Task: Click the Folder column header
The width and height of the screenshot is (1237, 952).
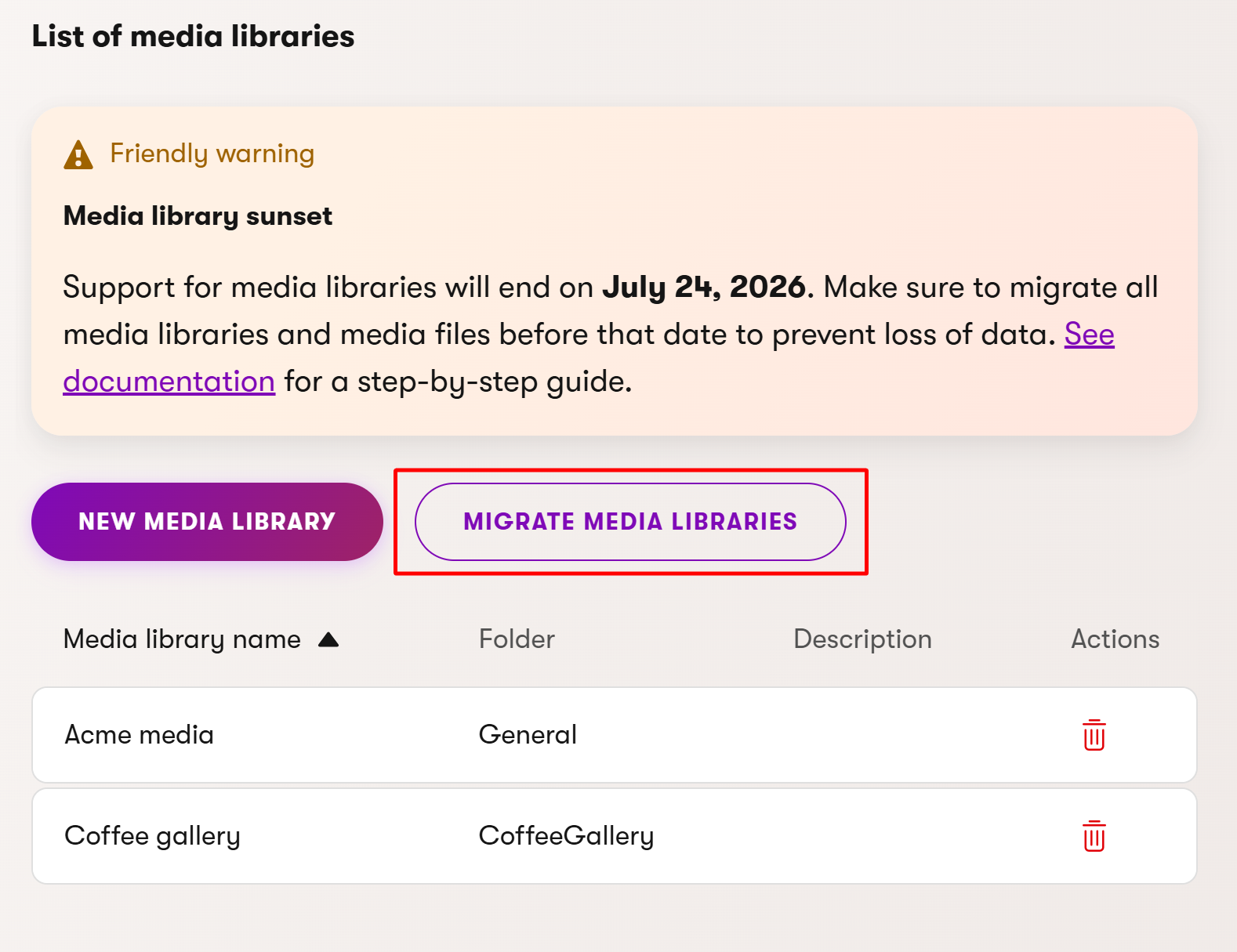Action: click(x=517, y=639)
